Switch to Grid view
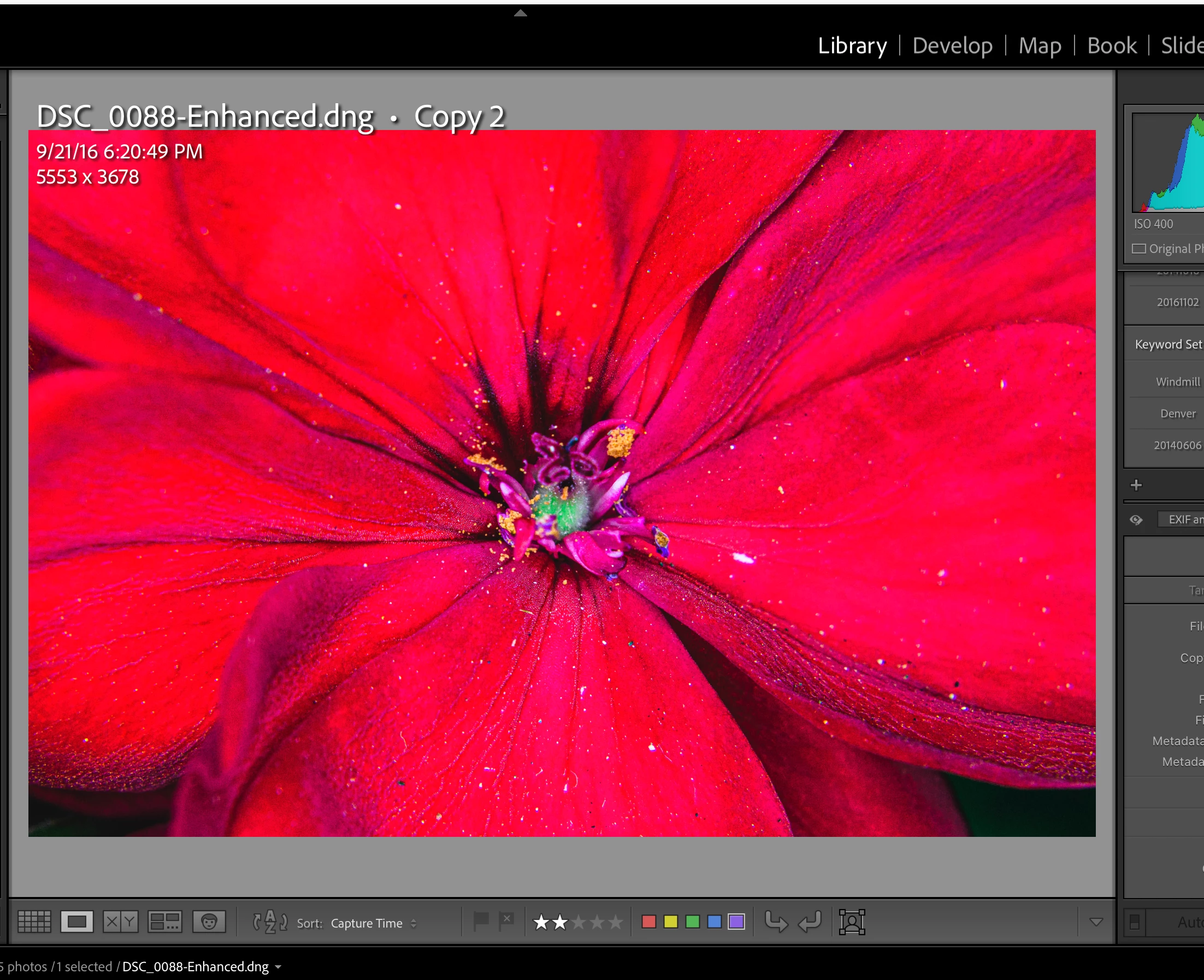The height and width of the screenshot is (980, 1204). click(34, 922)
